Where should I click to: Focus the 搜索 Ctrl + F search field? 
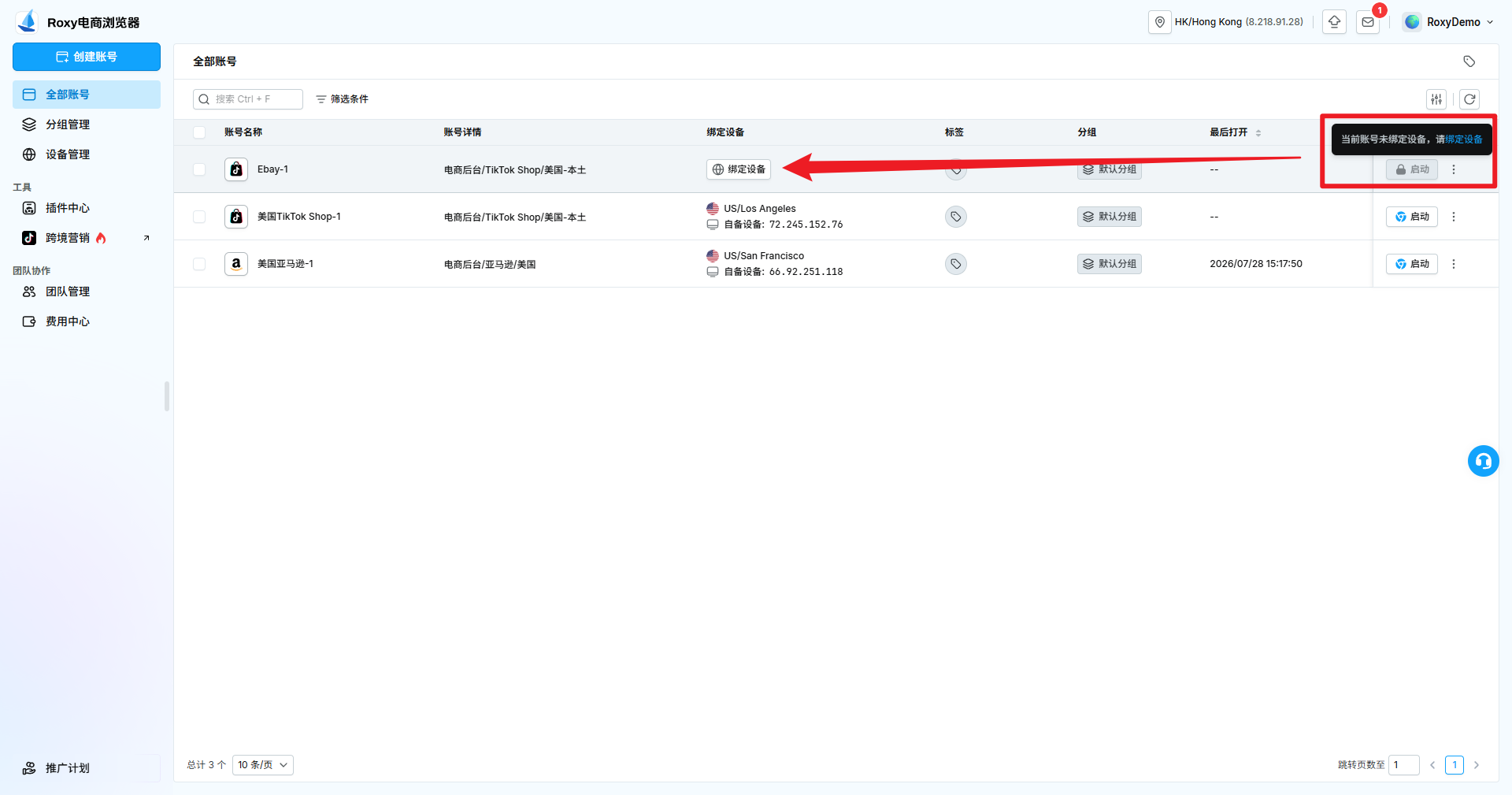(248, 99)
